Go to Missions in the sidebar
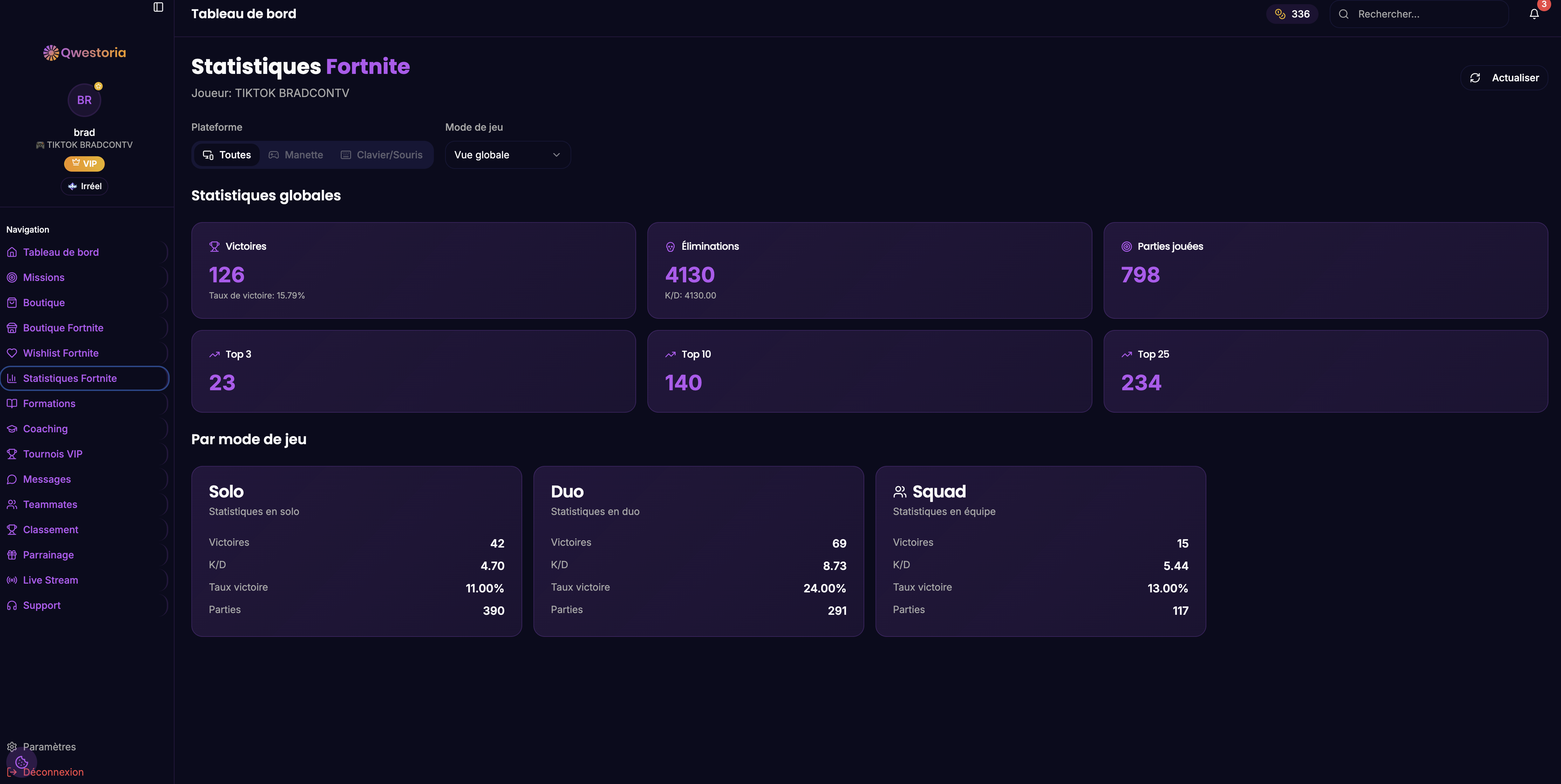 [x=84, y=277]
